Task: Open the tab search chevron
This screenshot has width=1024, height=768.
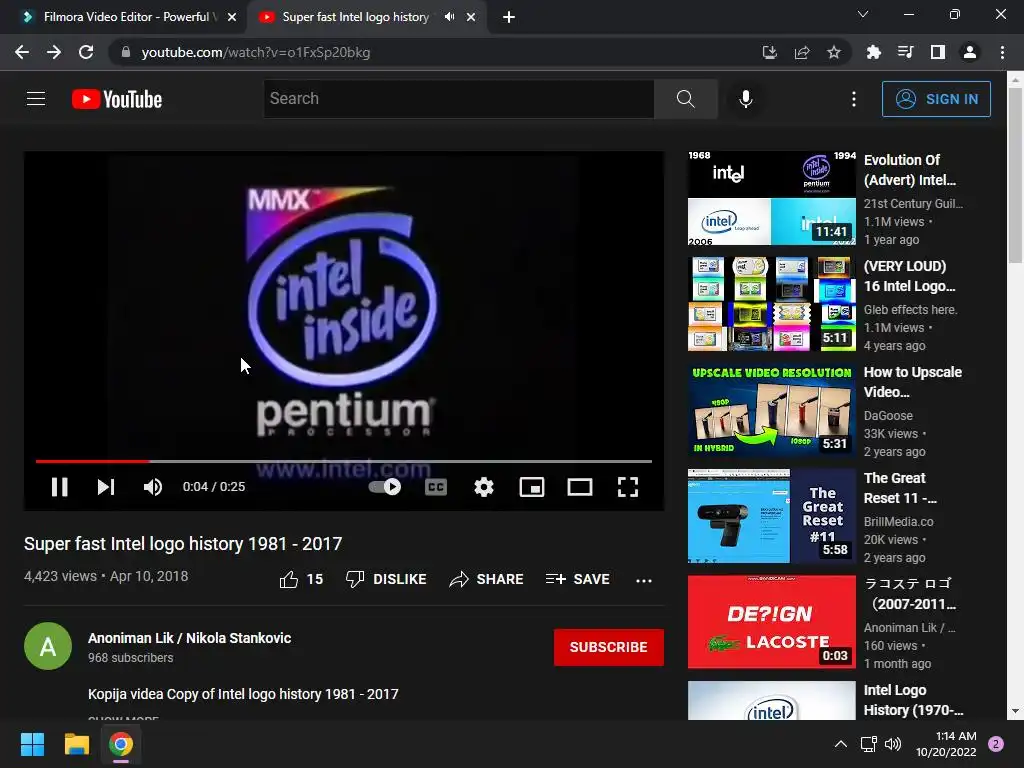Action: click(863, 14)
